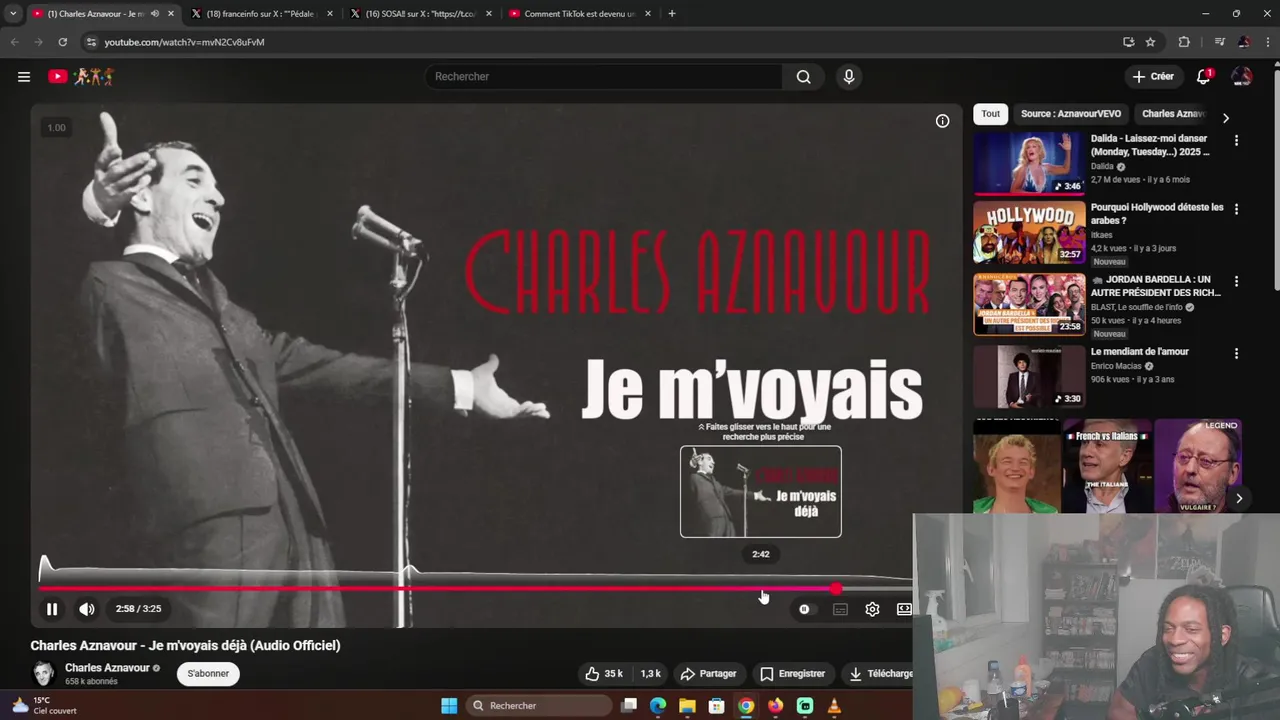Like the video with thumbs up

(x=603, y=674)
